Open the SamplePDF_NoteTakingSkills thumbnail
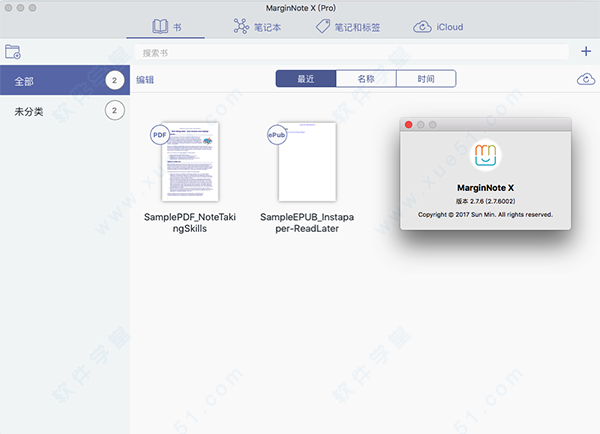Viewport: 600px width, 434px height. tap(190, 162)
